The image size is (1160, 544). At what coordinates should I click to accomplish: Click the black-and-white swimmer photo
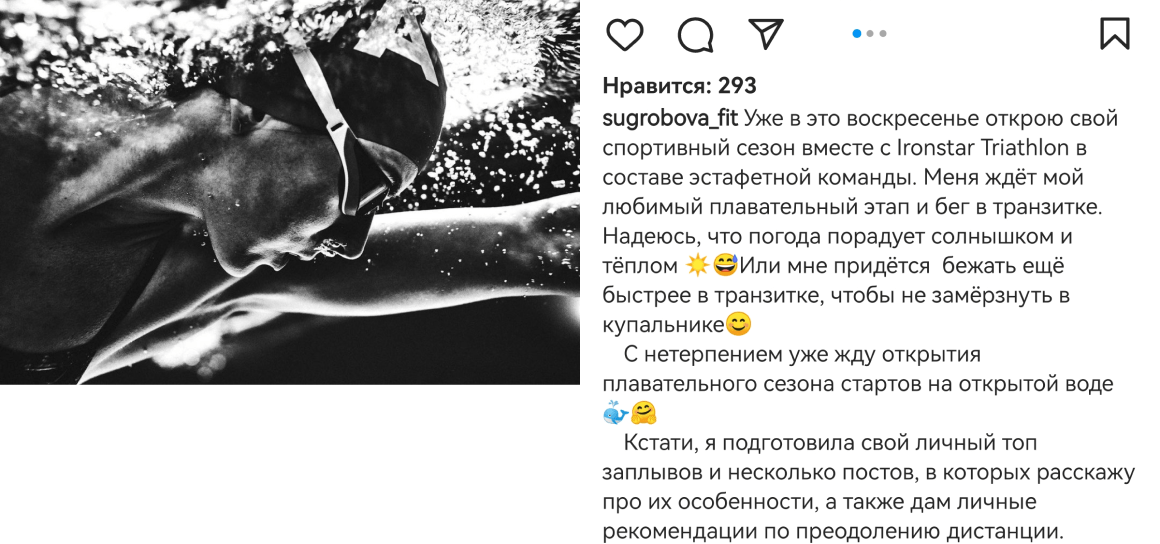click(x=290, y=192)
